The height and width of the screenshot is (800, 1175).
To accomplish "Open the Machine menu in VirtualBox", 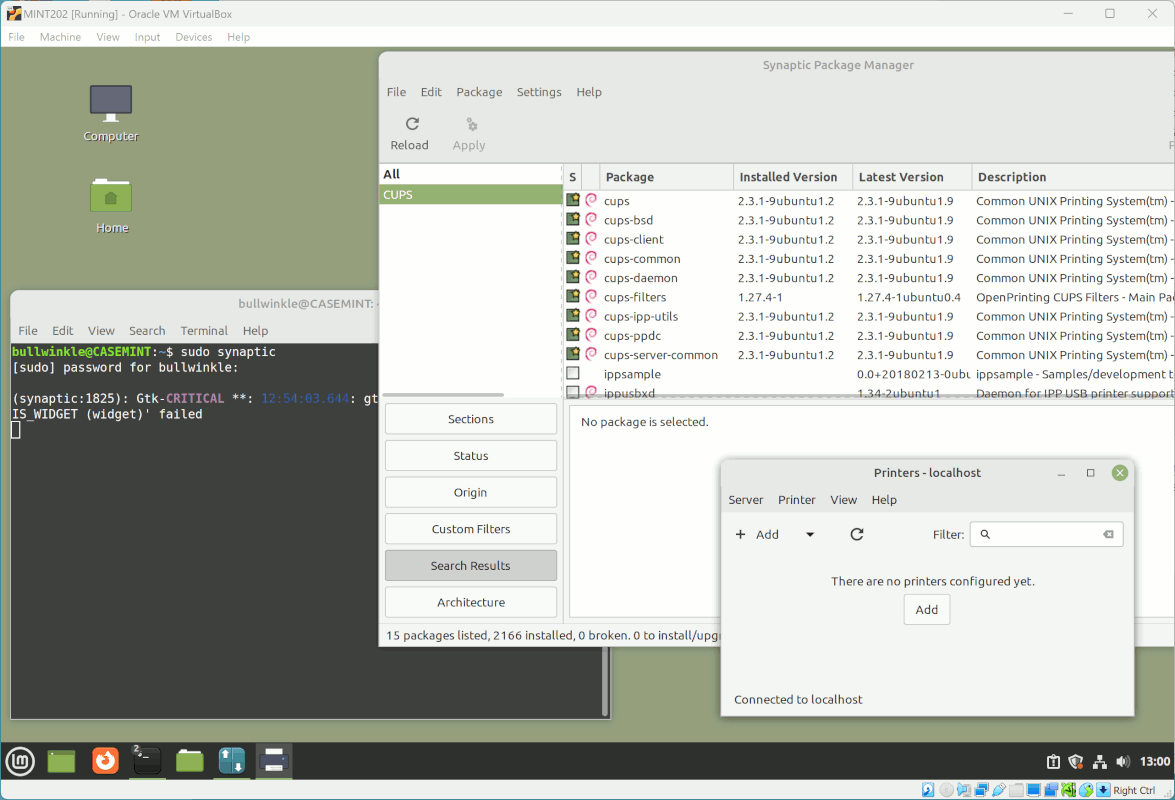I will coord(60,37).
